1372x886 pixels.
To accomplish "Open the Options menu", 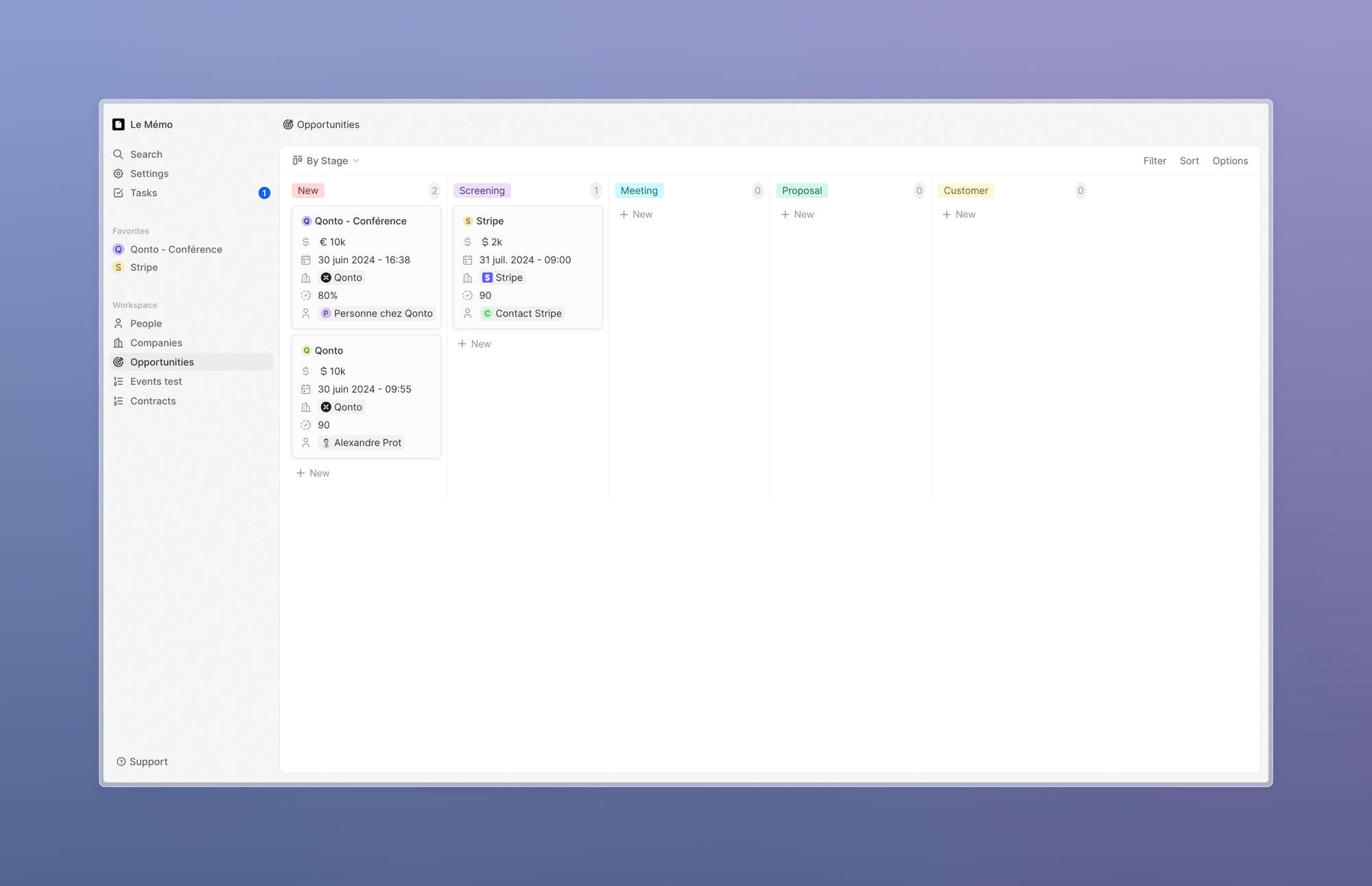I will (1230, 160).
